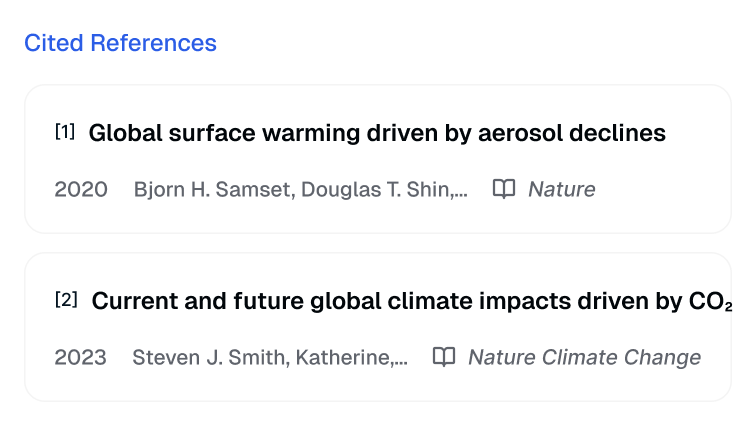Image resolution: width=756 pixels, height=426 pixels.
Task: Open the aerosol declines paper title
Action: click(x=377, y=133)
